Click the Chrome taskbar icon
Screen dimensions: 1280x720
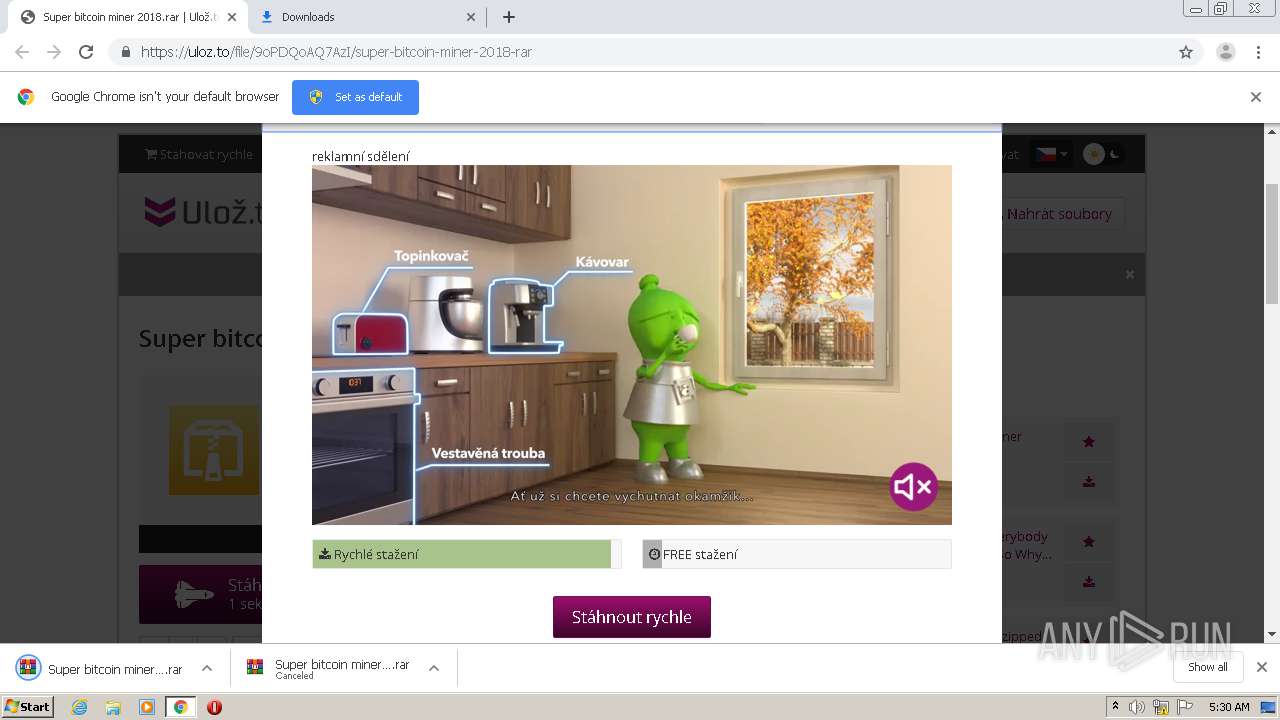click(180, 707)
